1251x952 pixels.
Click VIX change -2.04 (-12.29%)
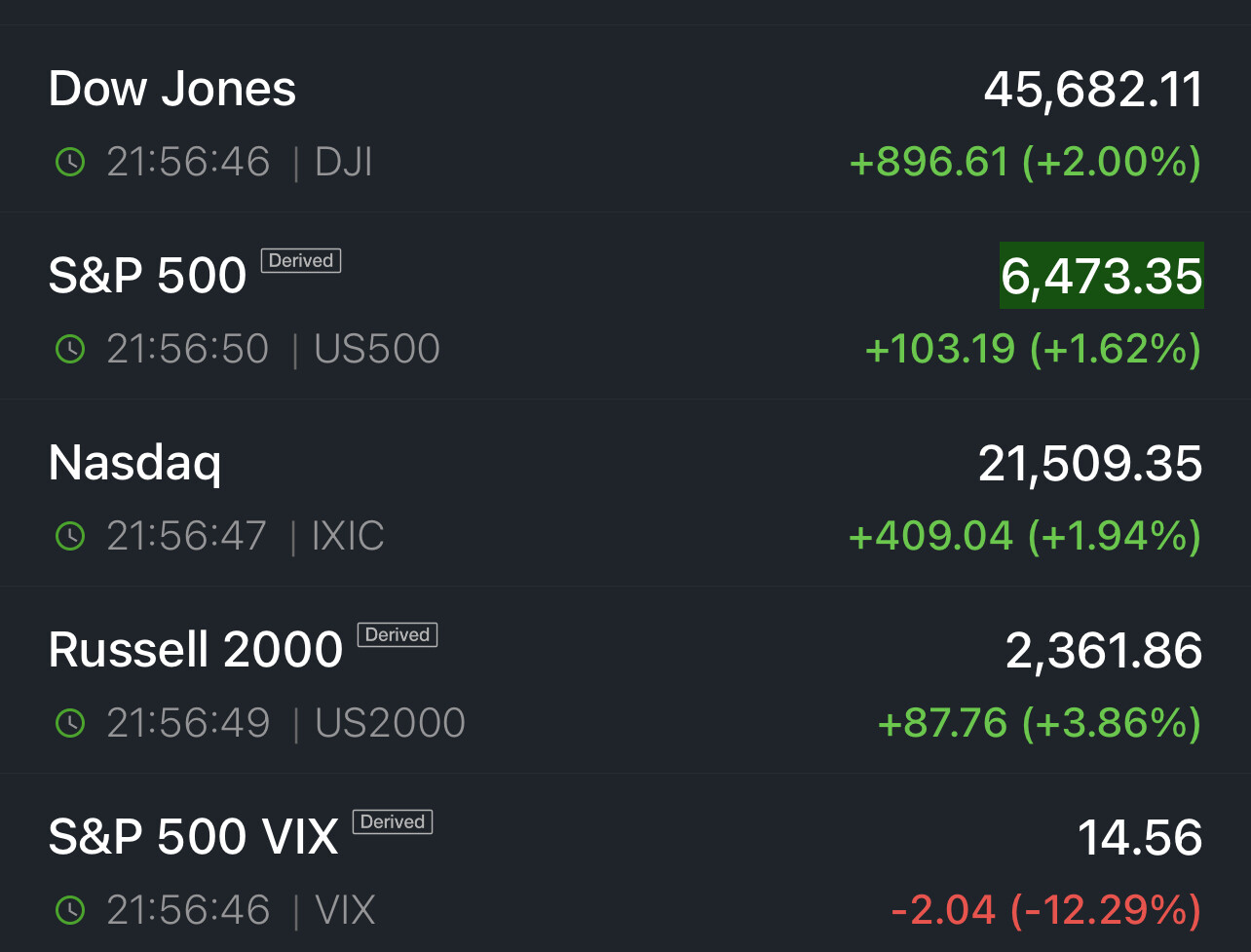[1045, 910]
